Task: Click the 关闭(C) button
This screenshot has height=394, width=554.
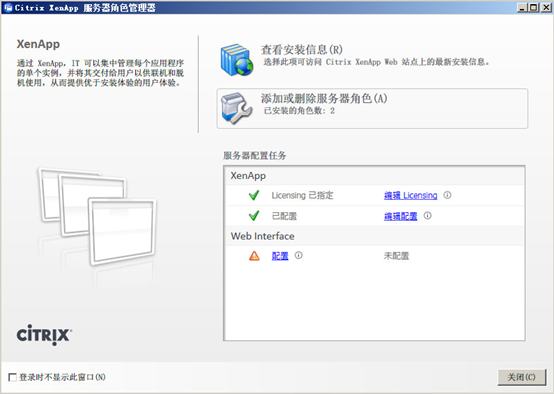Action: point(521,377)
